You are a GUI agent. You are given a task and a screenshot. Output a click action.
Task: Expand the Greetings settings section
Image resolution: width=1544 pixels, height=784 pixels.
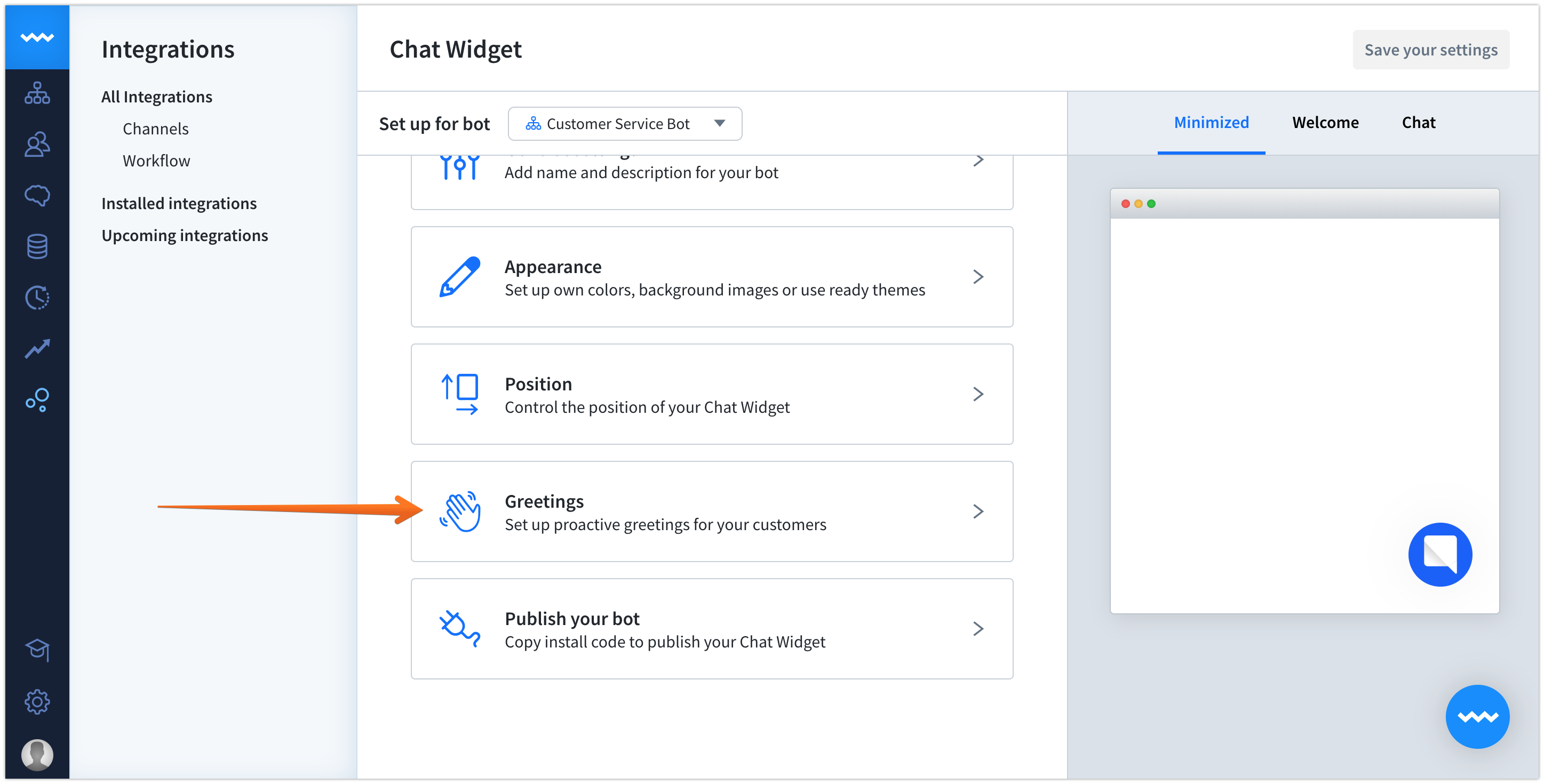pos(712,512)
